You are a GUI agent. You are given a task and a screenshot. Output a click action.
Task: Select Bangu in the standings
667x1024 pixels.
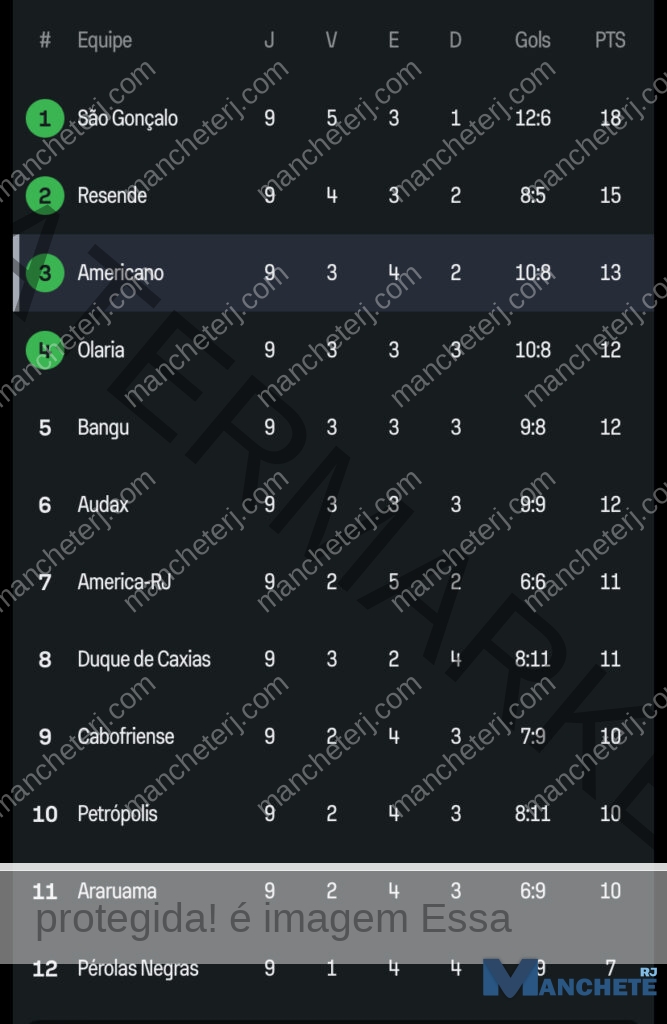point(103,428)
